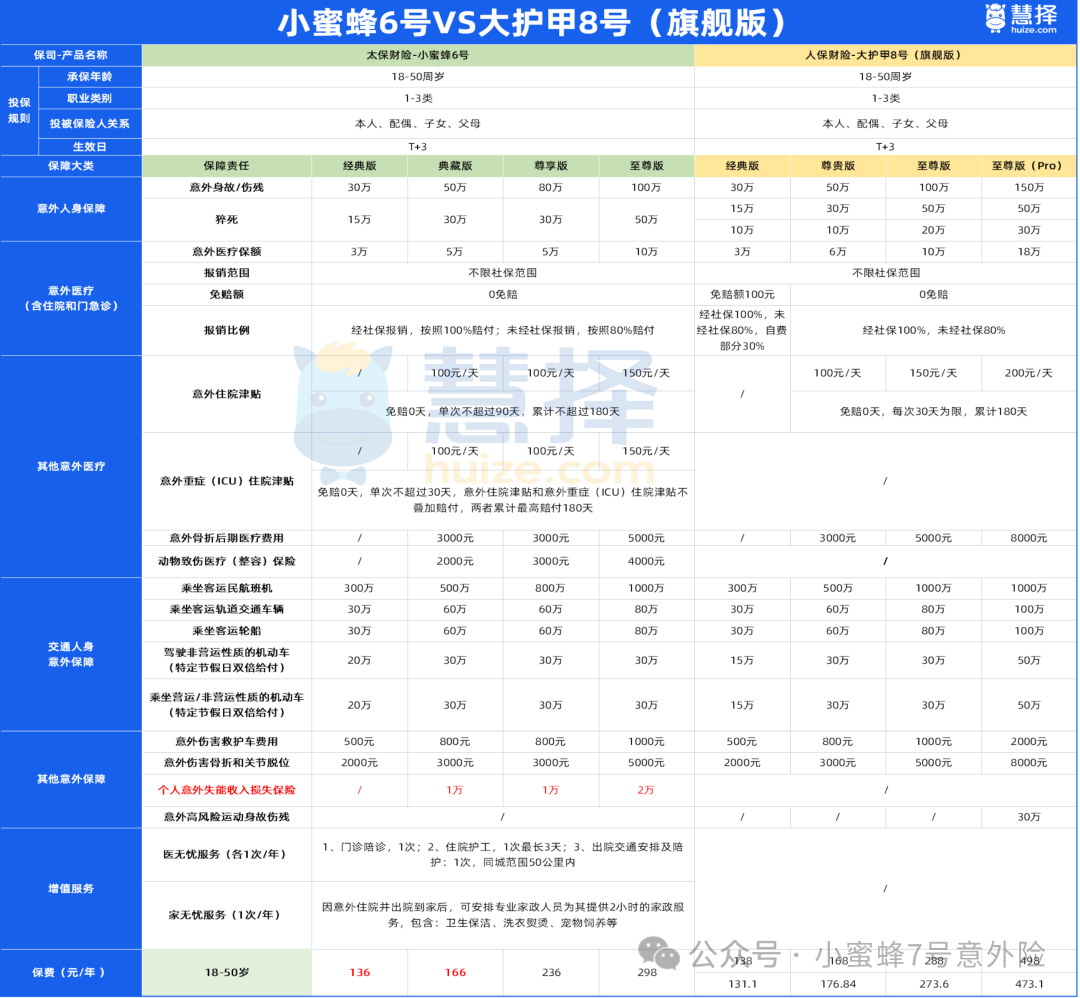Select the 自费部分30% reimbursement cell
This screenshot has height=998, width=1080.
(742, 331)
